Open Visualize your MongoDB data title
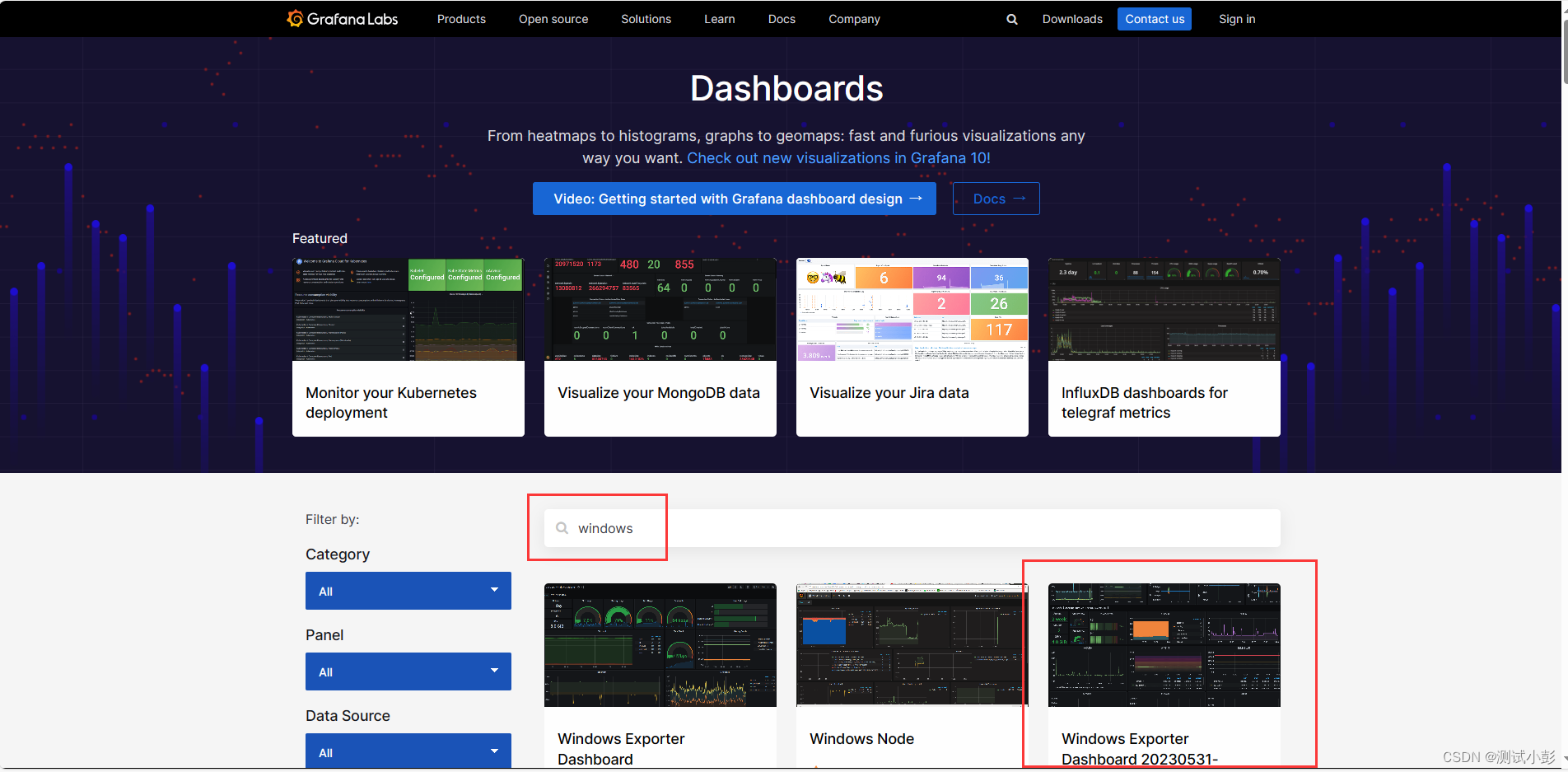Screen dimensions: 1568x772 coord(659,393)
